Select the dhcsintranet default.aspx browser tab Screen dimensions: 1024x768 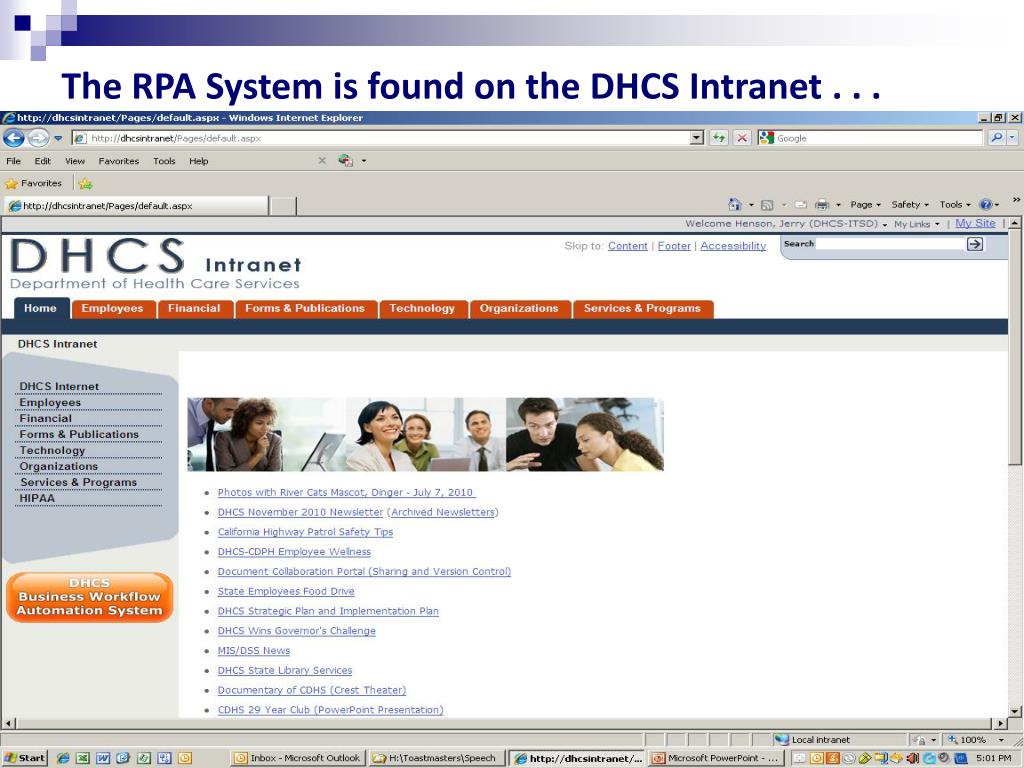click(x=136, y=206)
